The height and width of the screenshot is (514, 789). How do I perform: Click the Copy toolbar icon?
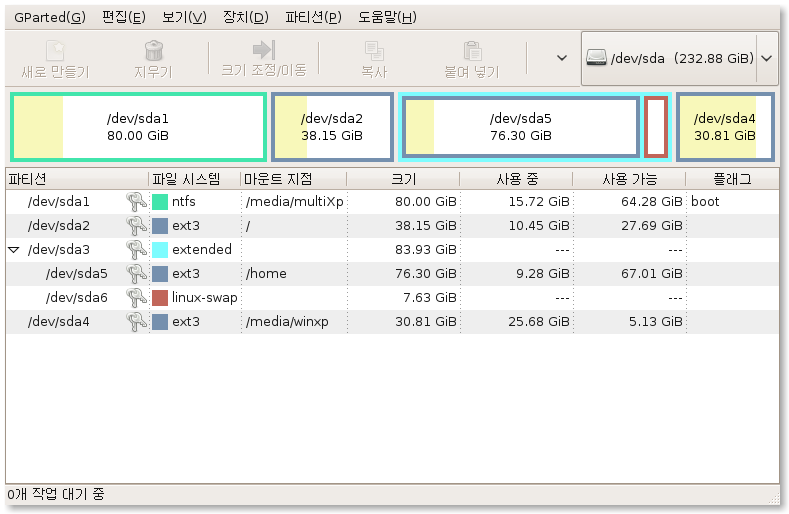(x=374, y=51)
